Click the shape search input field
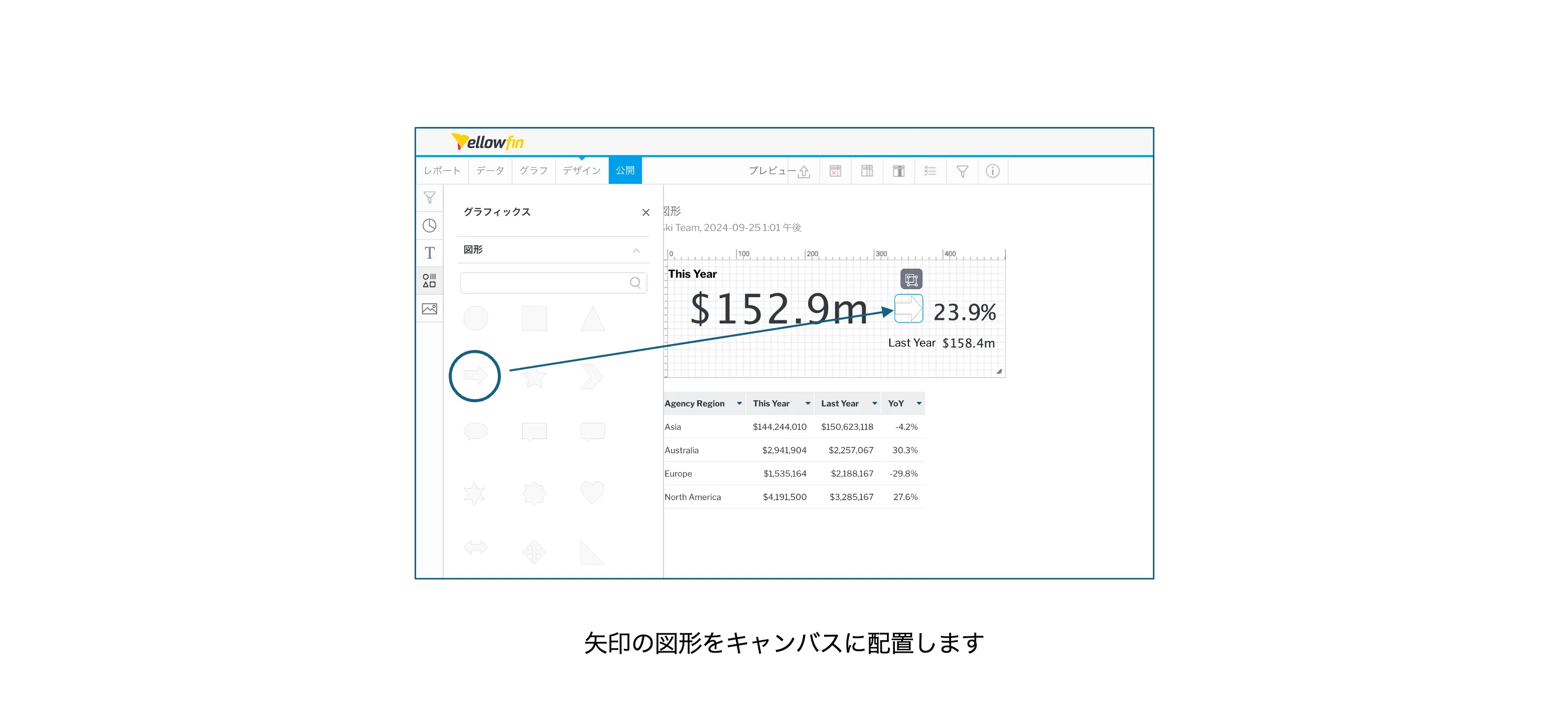Image resolution: width=1568 pixels, height=706 pixels. pyautogui.click(x=545, y=283)
